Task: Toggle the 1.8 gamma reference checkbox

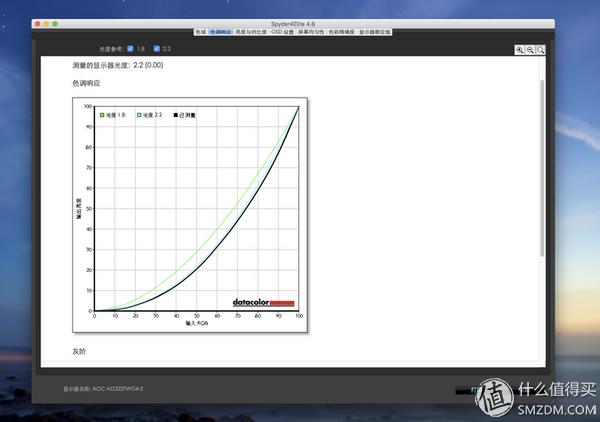Action: click(131, 48)
